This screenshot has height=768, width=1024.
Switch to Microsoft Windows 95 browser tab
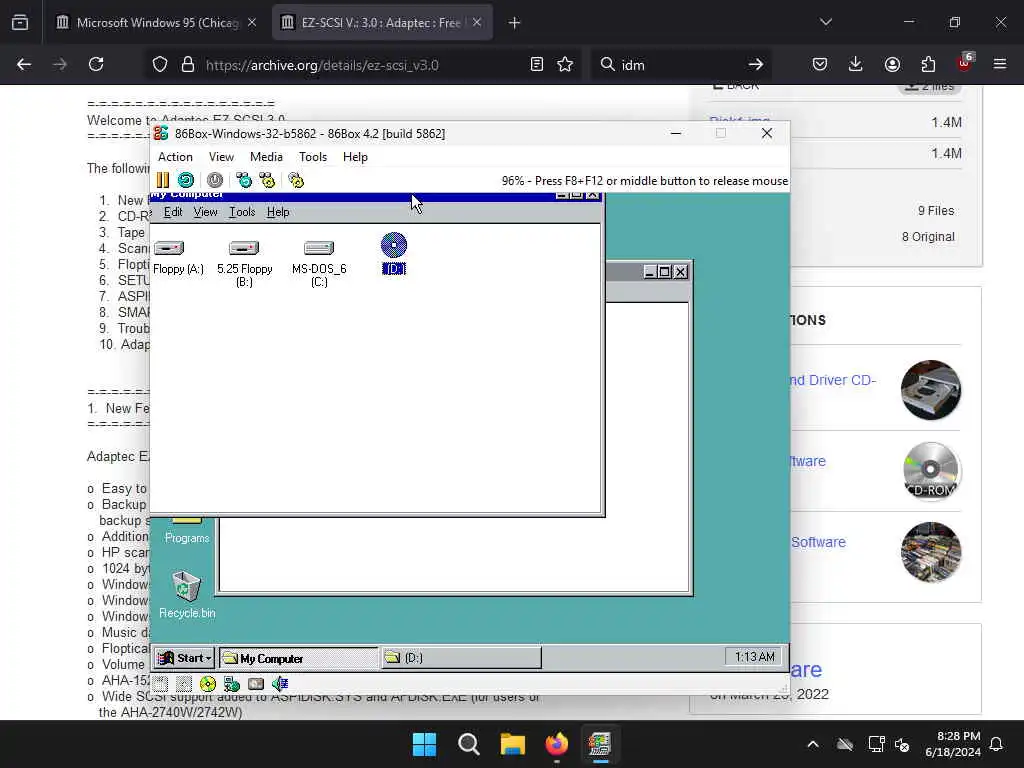(155, 22)
